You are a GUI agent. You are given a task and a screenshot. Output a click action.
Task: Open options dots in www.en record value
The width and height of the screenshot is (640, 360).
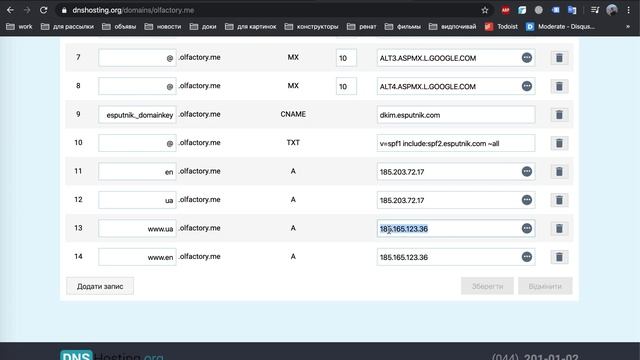click(527, 257)
